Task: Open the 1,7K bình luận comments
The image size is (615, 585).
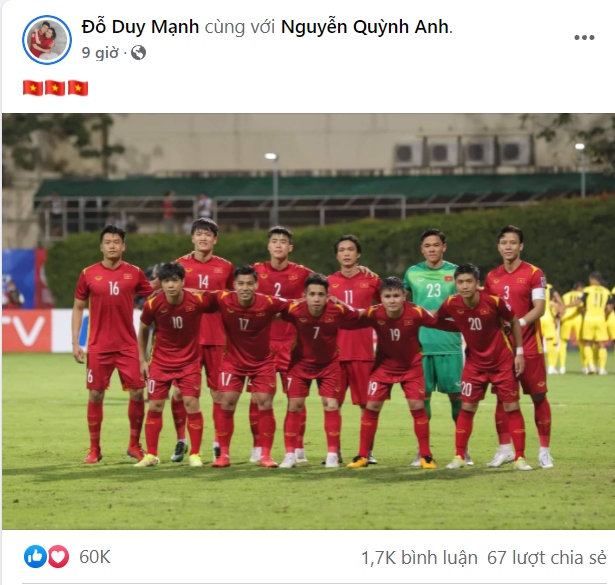Action: (x=419, y=558)
